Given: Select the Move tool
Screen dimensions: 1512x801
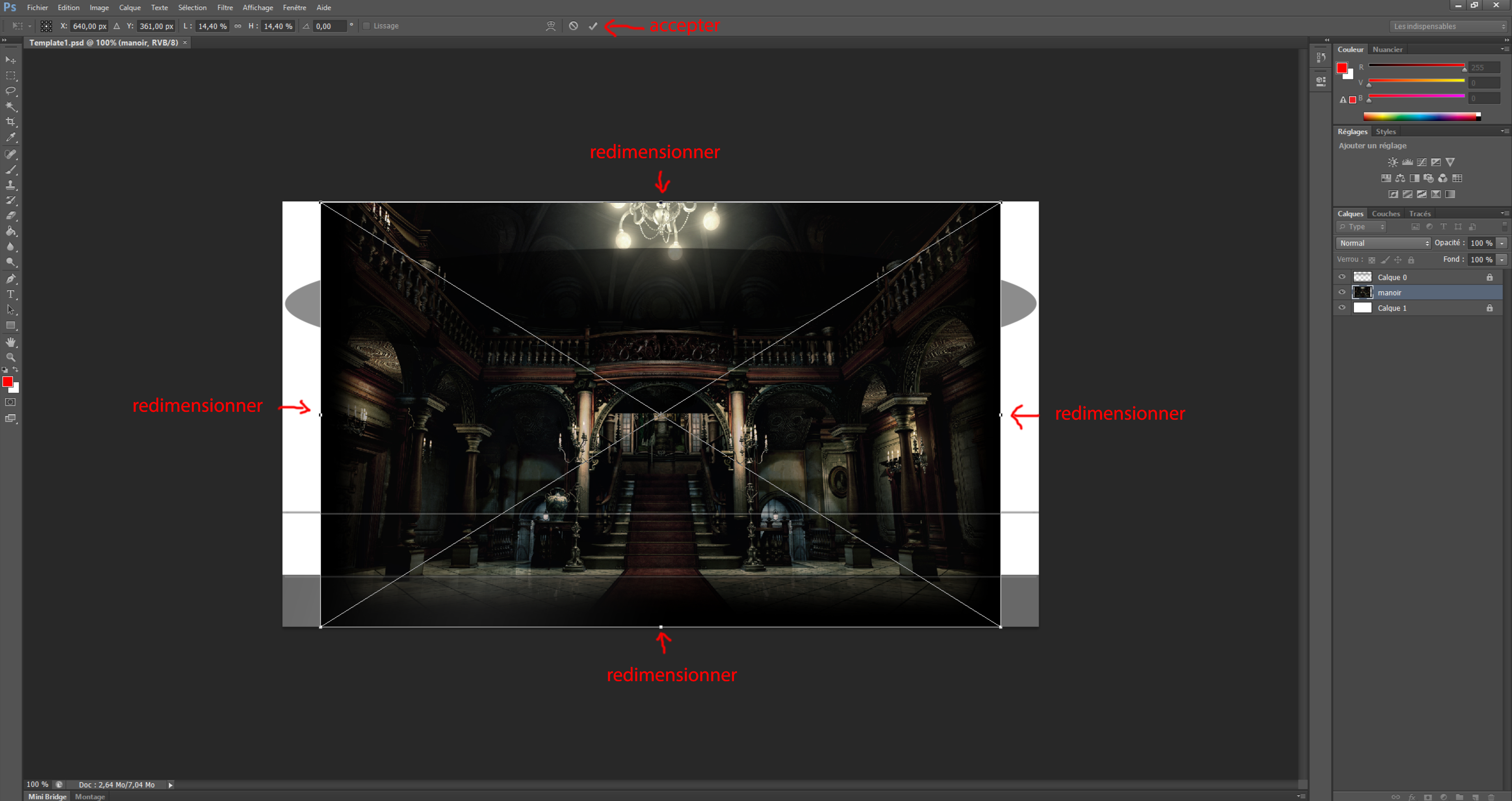Looking at the screenshot, I should pos(11,60).
